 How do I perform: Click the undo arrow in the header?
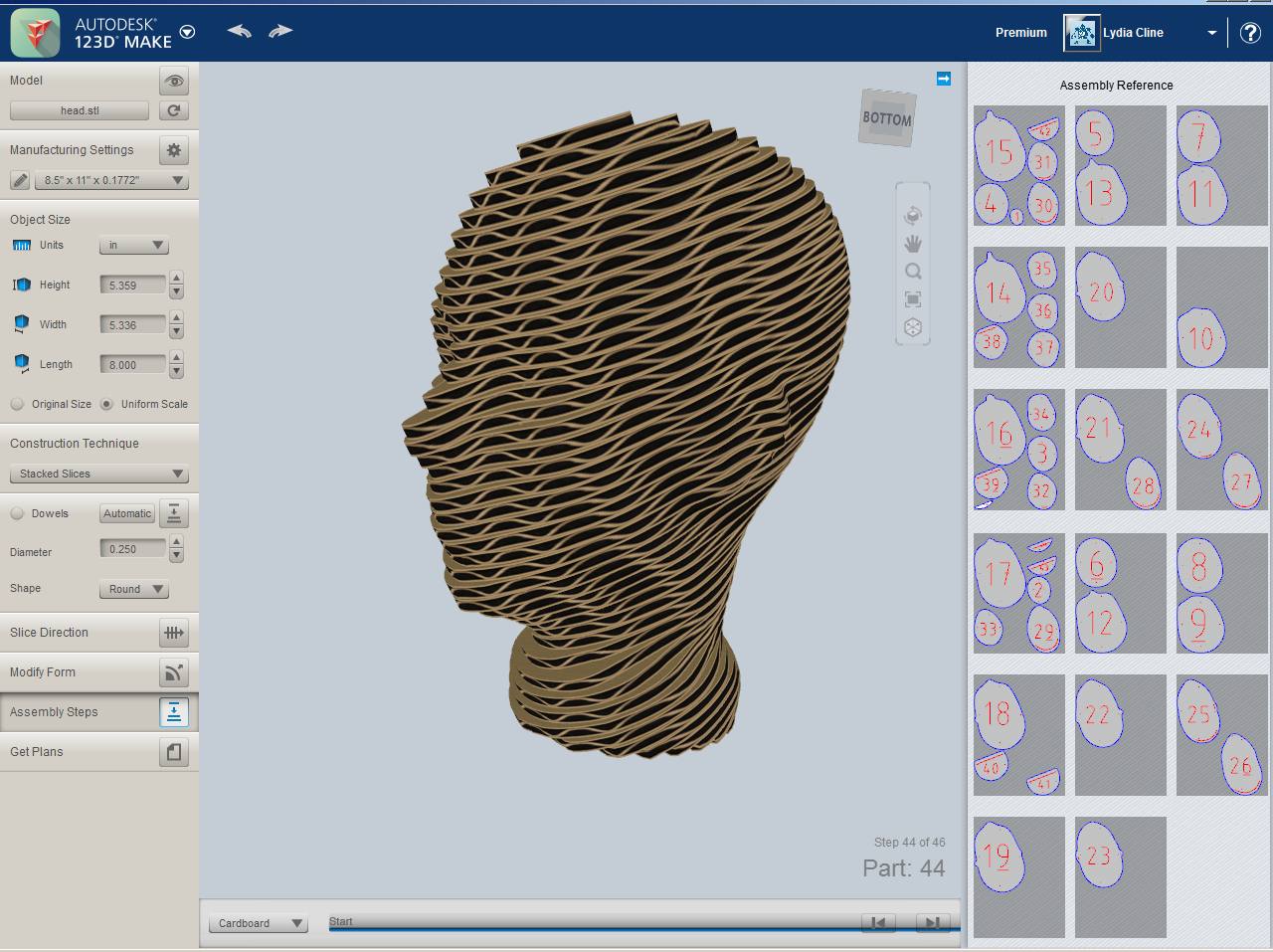pos(239,31)
